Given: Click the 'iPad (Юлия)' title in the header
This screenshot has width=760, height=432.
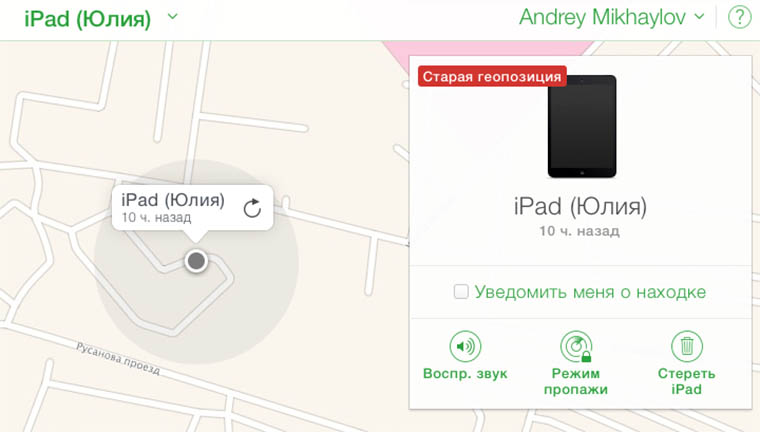Looking at the screenshot, I should (88, 18).
